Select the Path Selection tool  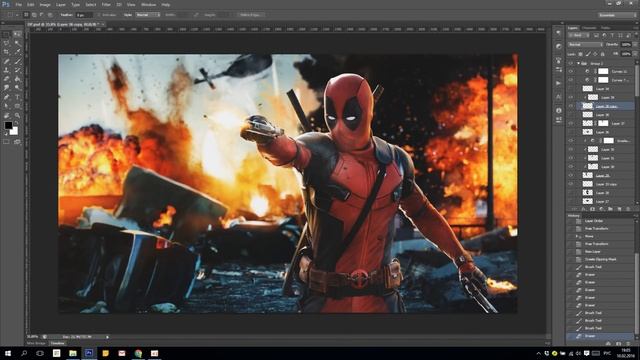[x=7, y=106]
